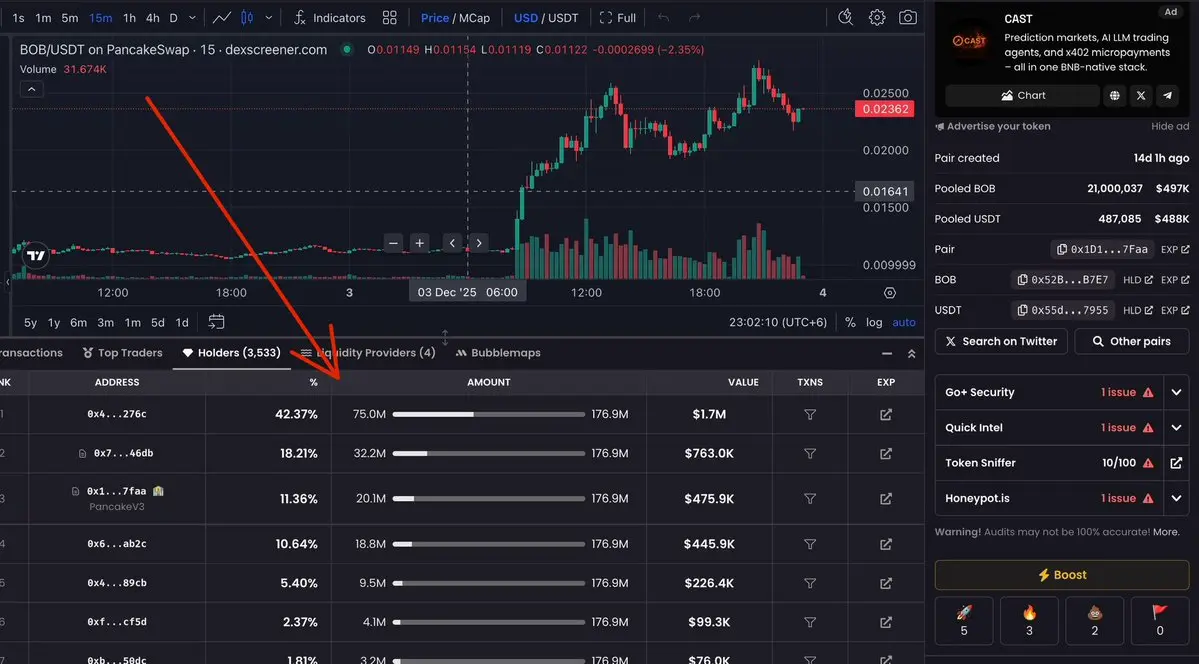Expand table panel with double chevron
The height and width of the screenshot is (664, 1199).
coord(911,353)
